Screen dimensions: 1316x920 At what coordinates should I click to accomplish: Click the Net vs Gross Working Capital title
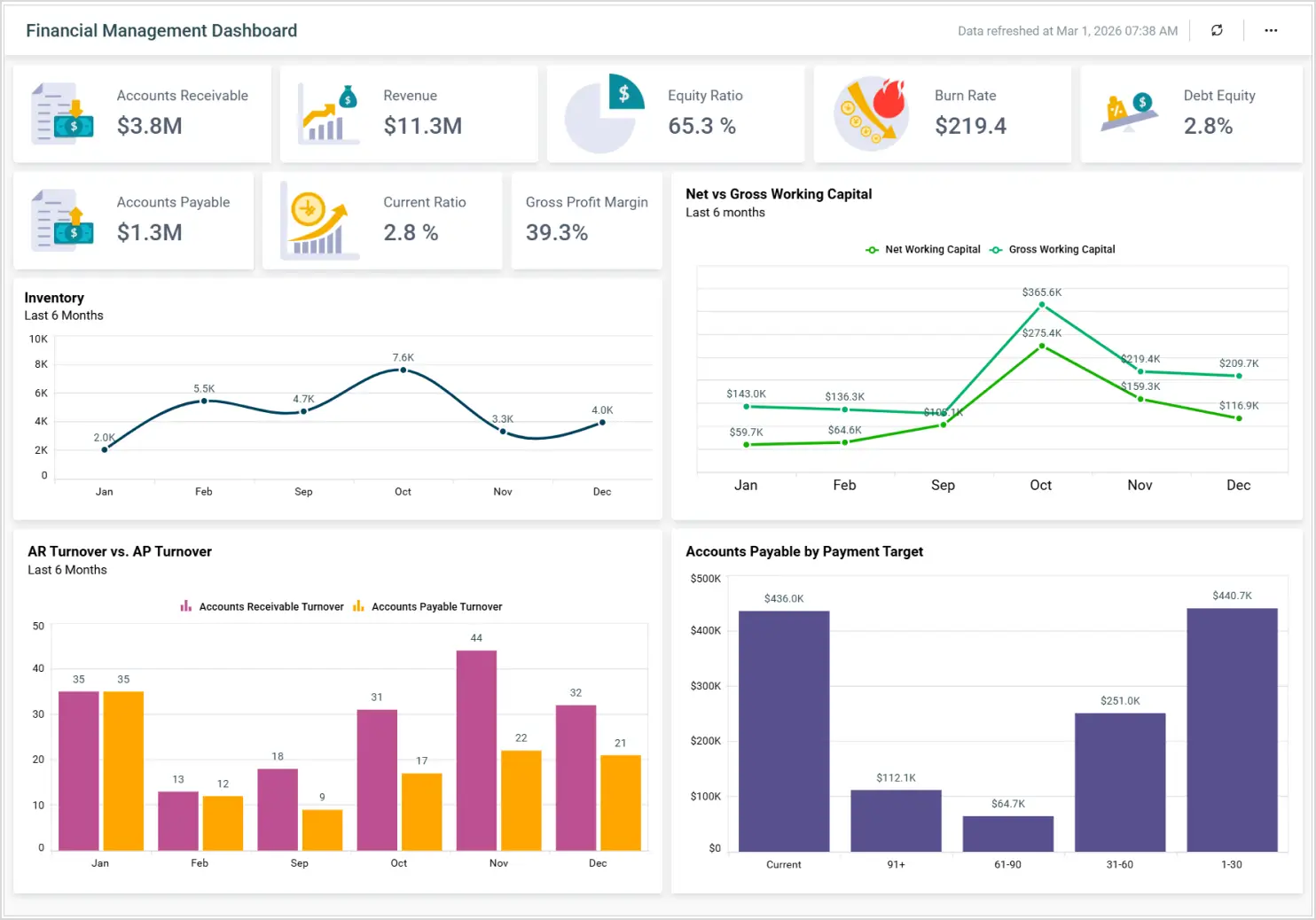coord(779,194)
